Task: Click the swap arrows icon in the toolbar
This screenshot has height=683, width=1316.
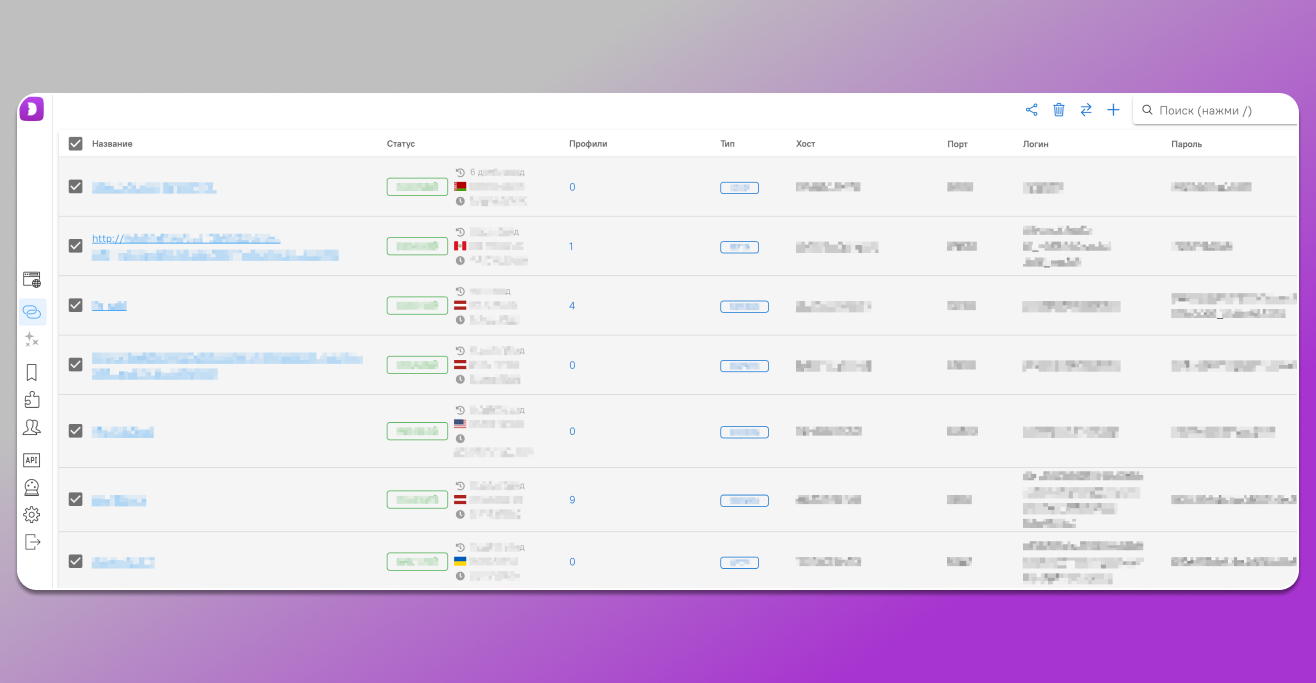Action: pyautogui.click(x=1086, y=110)
